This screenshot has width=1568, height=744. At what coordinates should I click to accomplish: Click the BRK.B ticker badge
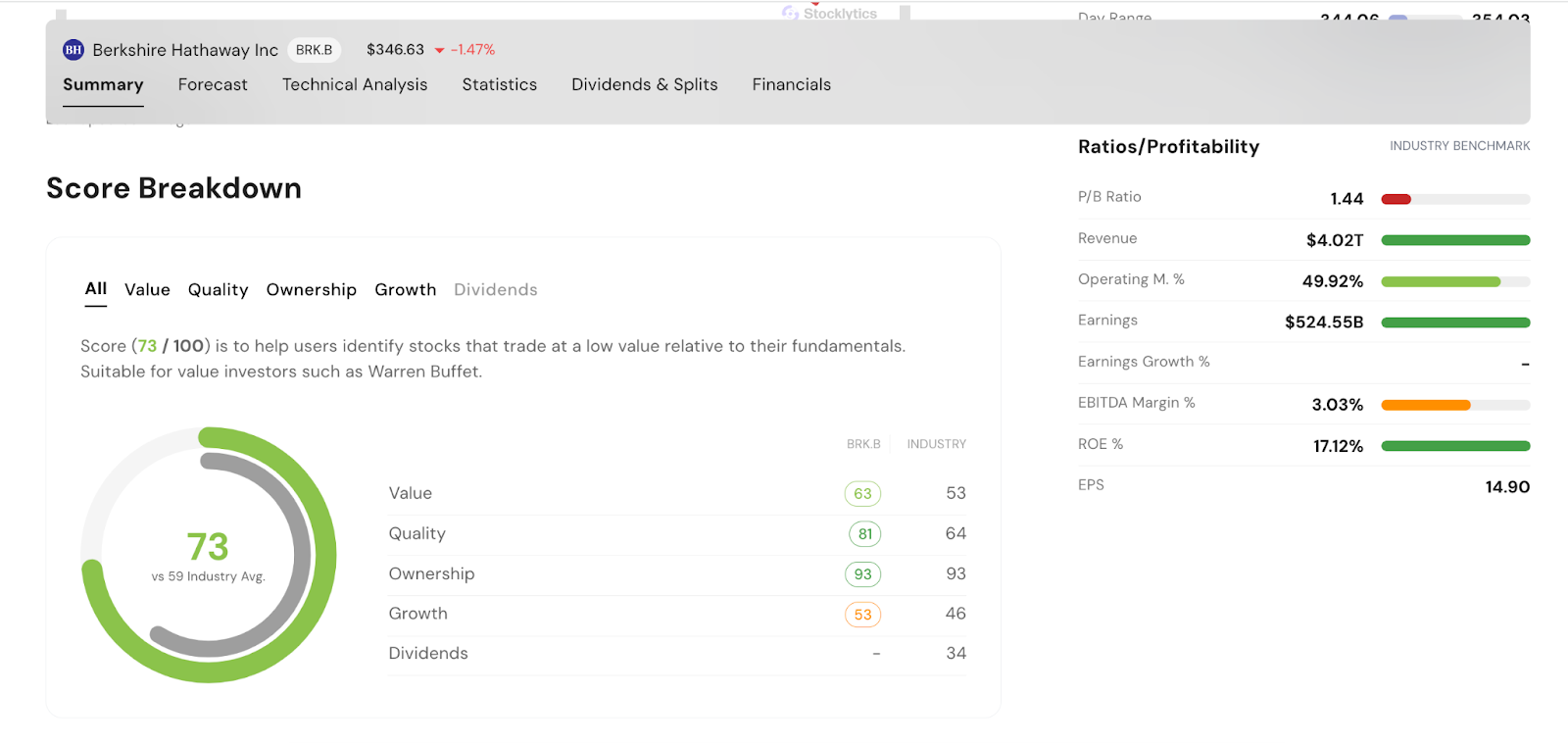(314, 50)
